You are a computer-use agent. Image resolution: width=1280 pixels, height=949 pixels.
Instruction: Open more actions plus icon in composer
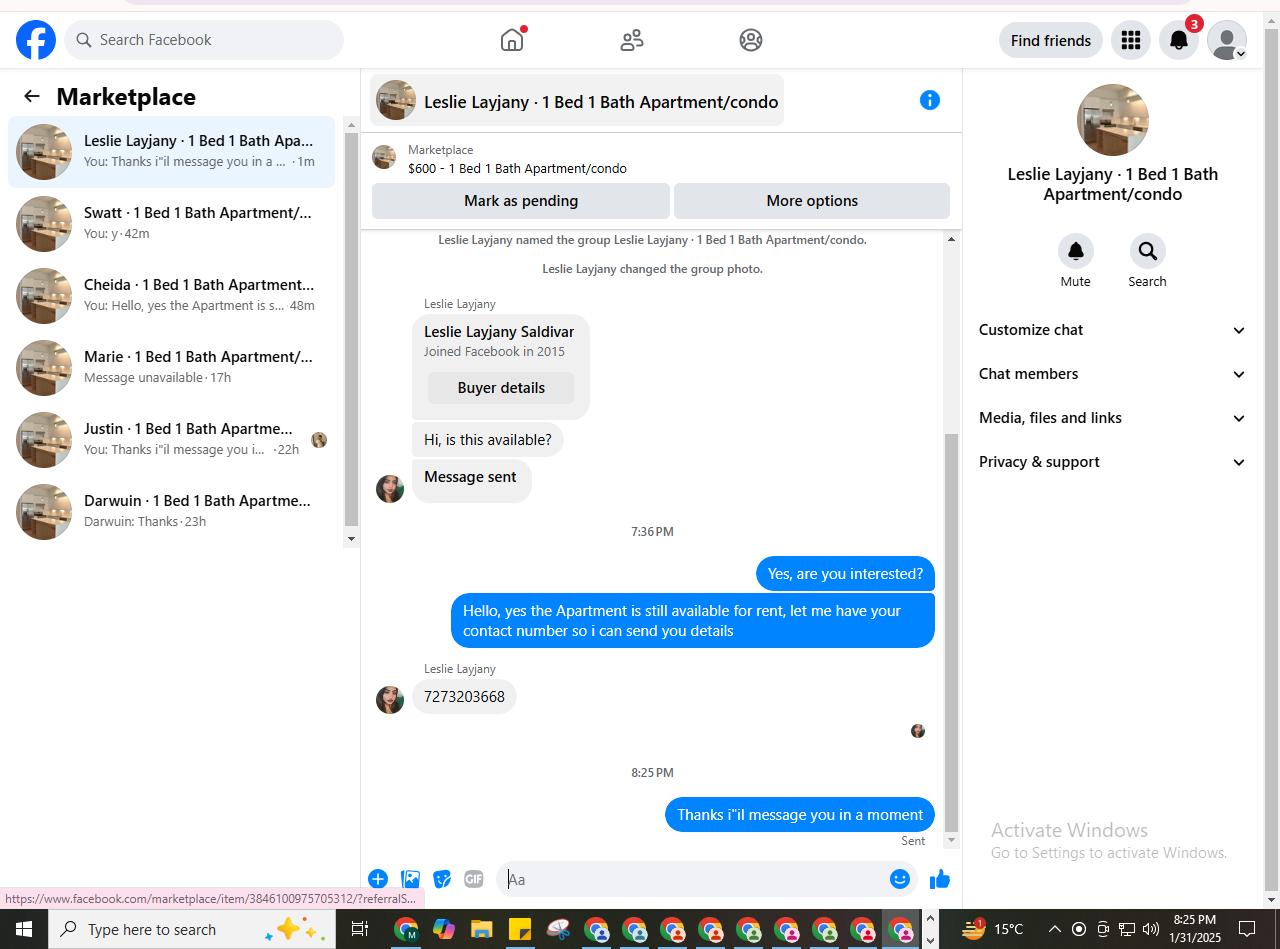point(378,879)
